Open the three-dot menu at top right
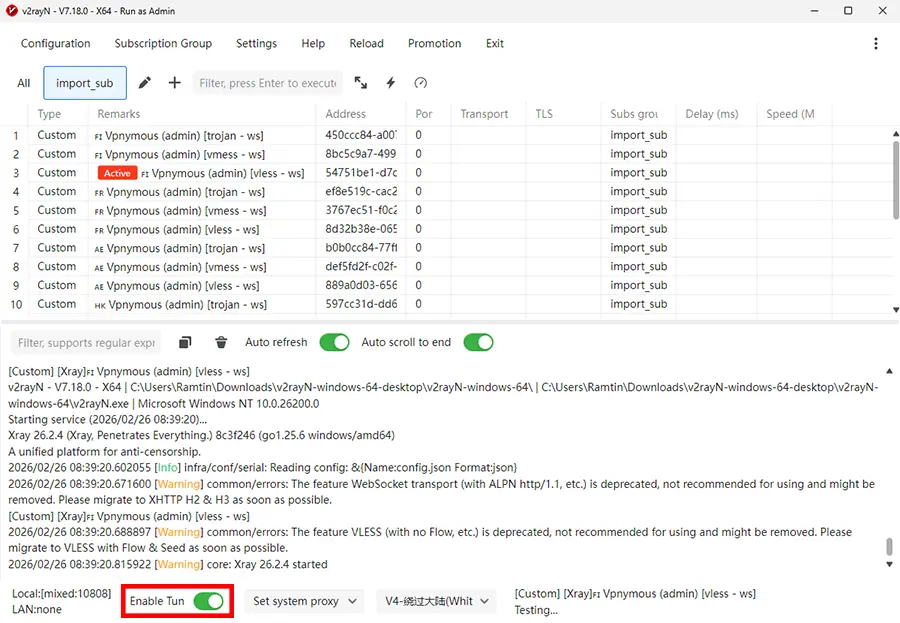900x623 pixels. coord(876,43)
